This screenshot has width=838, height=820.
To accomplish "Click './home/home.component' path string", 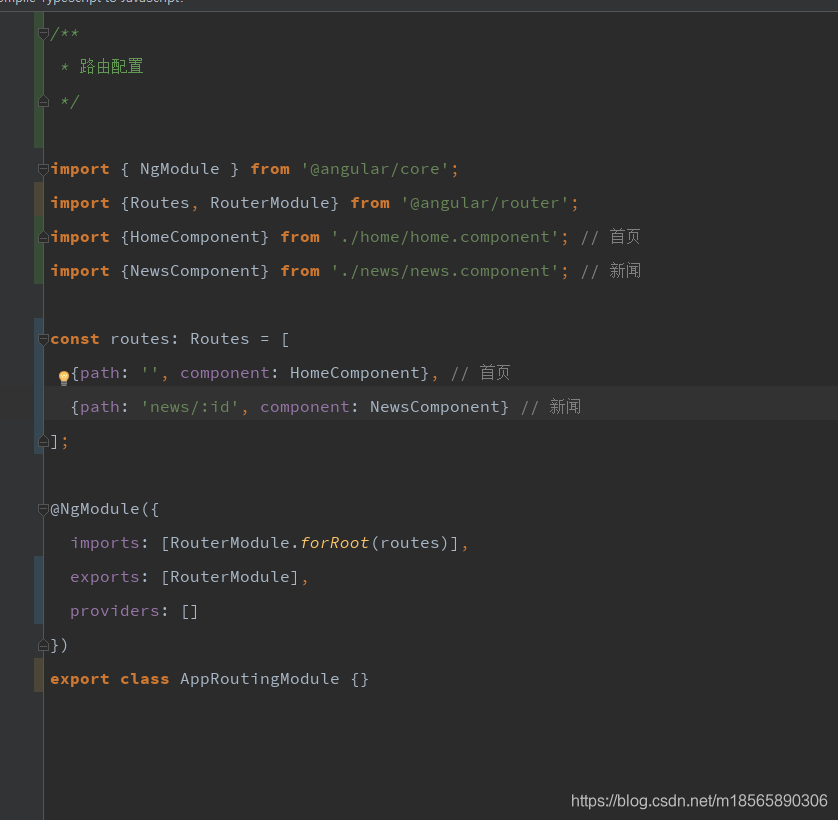I will [445, 237].
